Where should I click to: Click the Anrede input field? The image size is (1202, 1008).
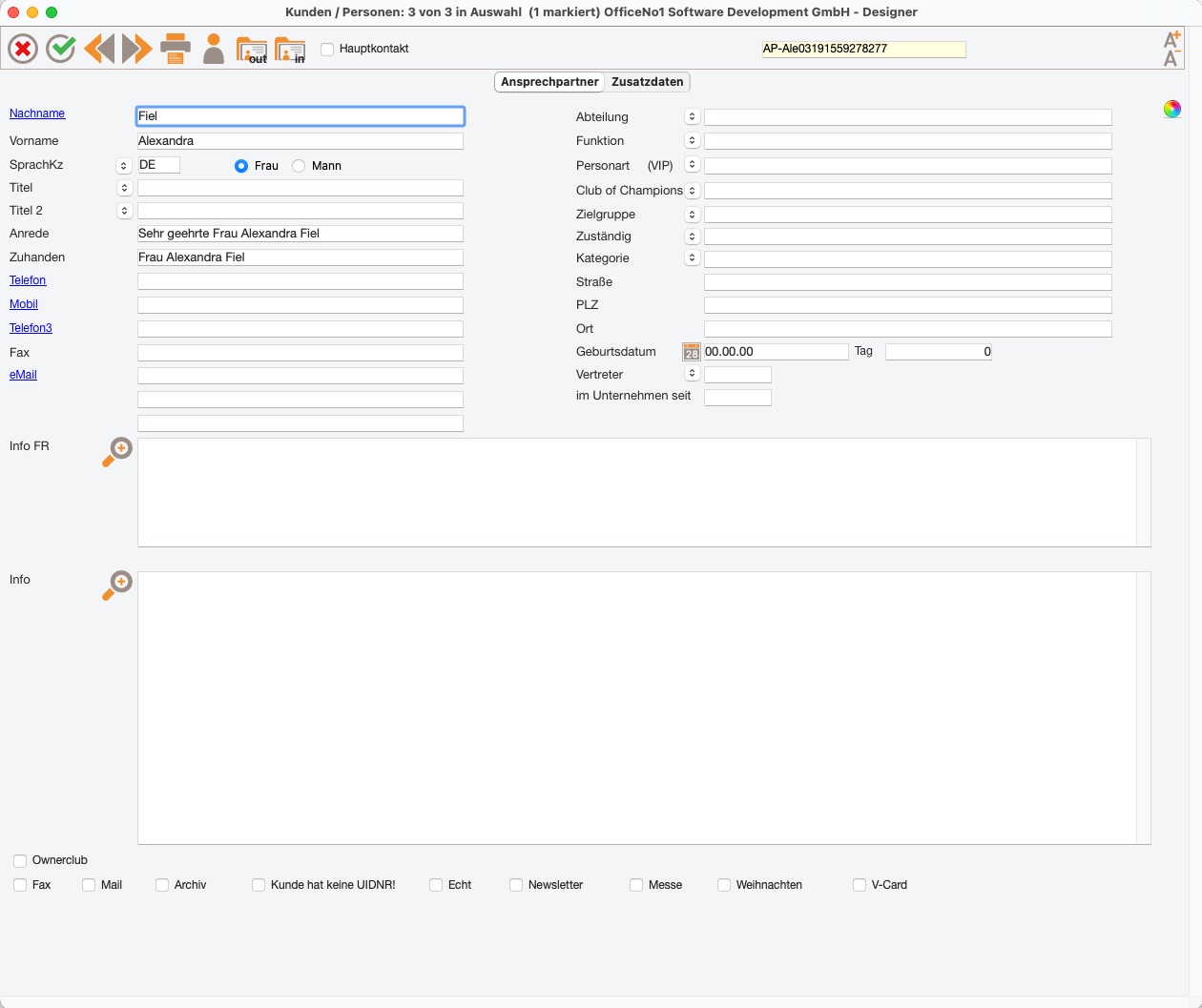point(300,234)
